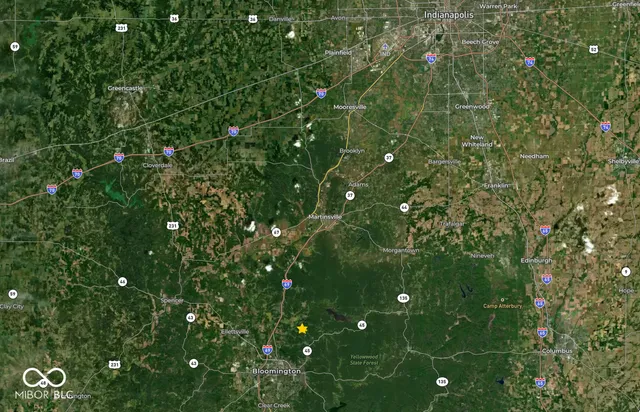Click the Danville town label
Screen dimensions: 640x412
click(x=281, y=19)
